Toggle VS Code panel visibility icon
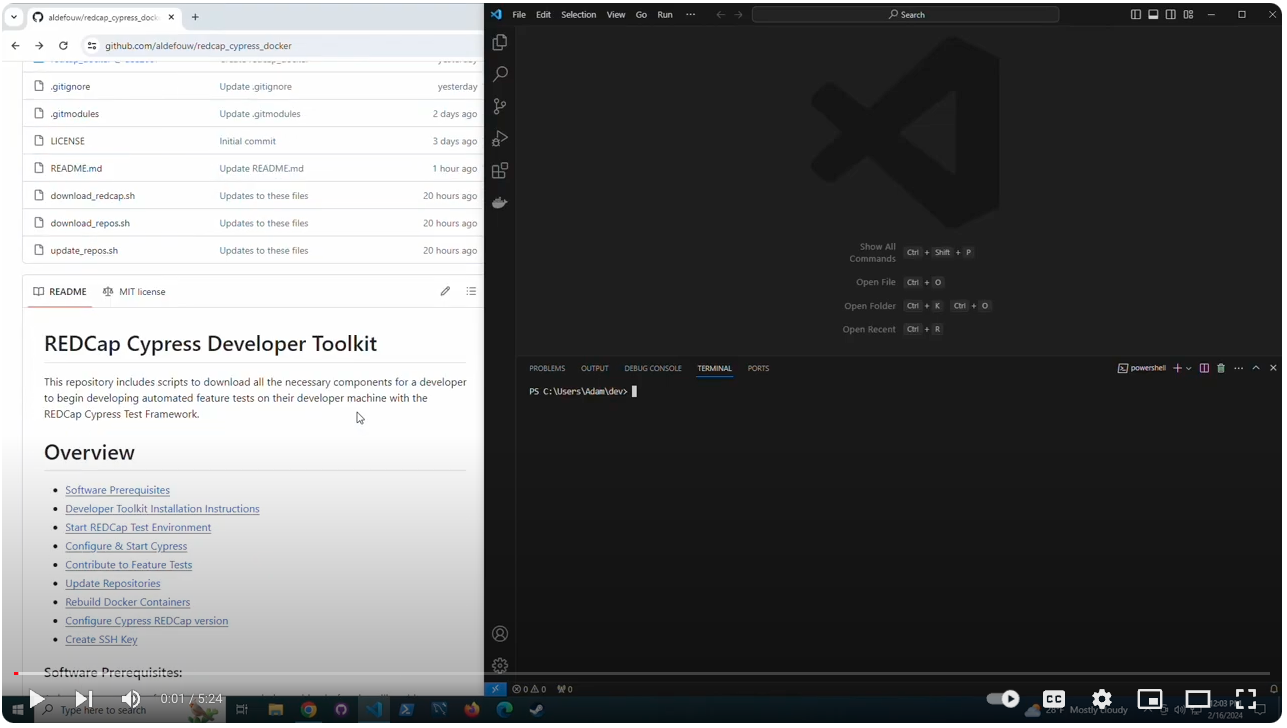This screenshot has height=728, width=1287. 1153,15
